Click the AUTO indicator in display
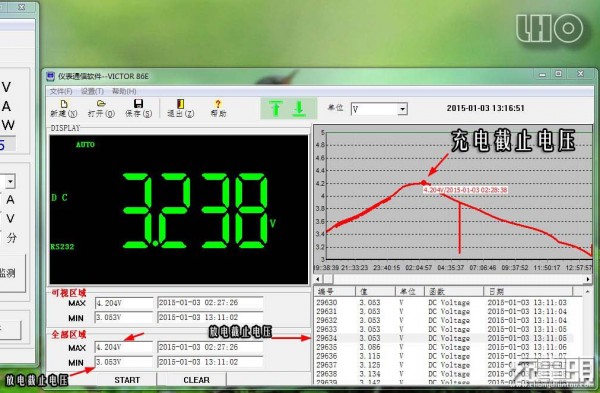 [85, 145]
